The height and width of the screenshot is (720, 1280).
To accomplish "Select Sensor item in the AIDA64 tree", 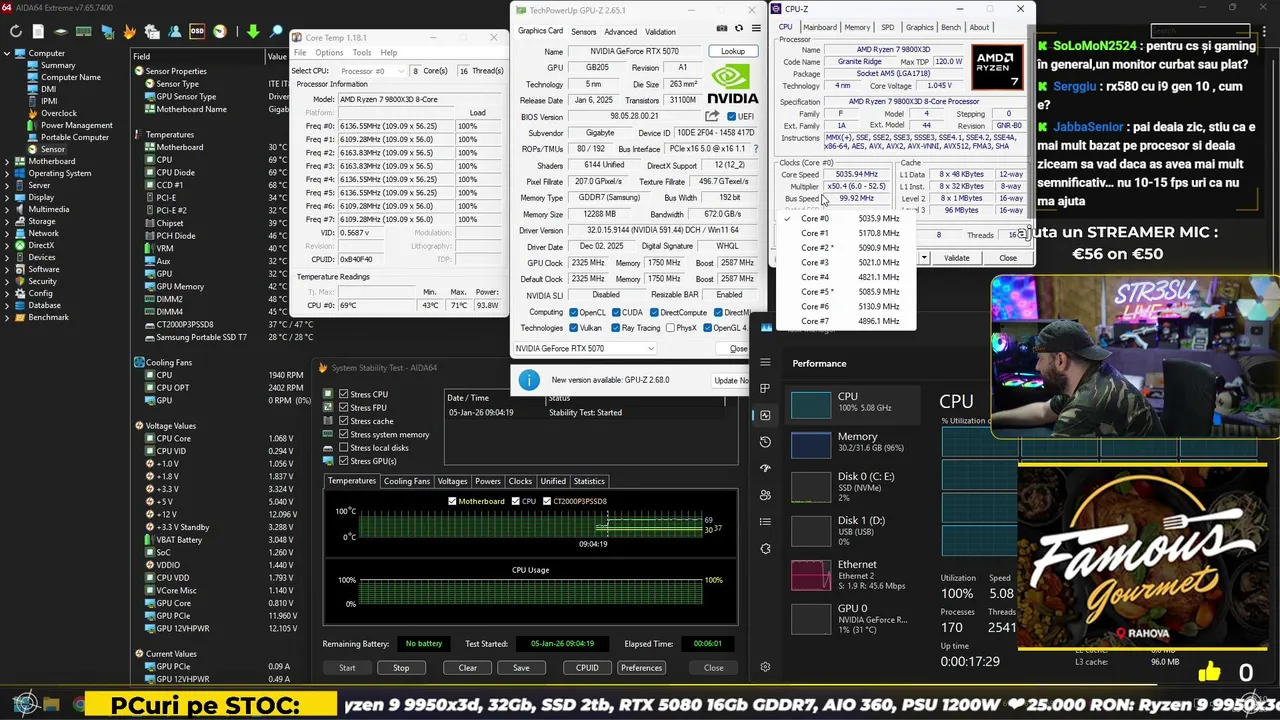I will click(52, 149).
